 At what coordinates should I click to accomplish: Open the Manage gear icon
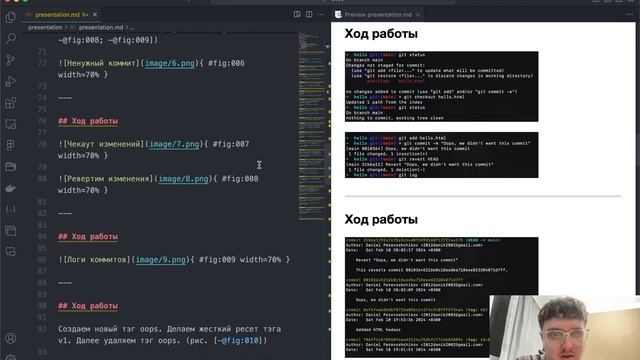tap(11, 357)
